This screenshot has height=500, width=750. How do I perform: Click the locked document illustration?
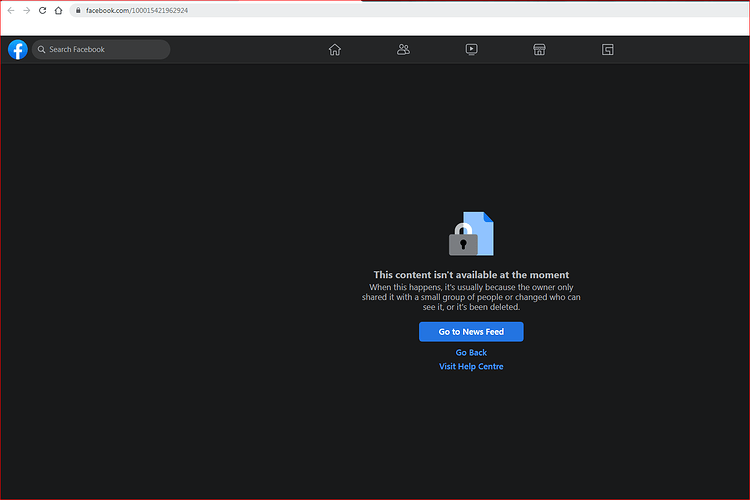coord(471,233)
